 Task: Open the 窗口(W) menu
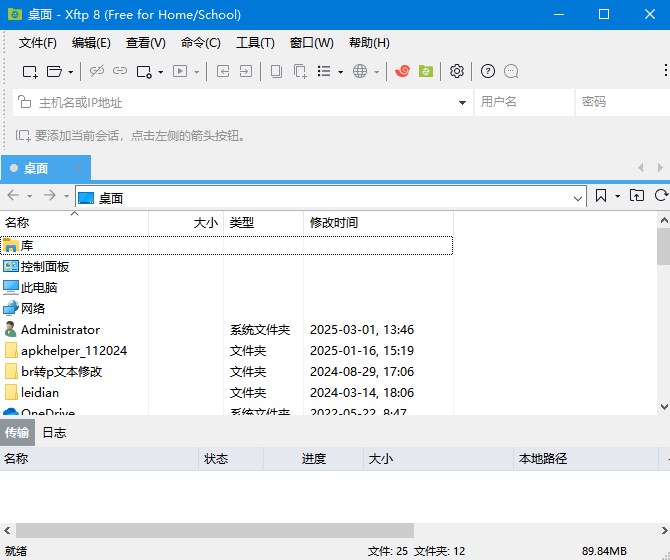311,43
